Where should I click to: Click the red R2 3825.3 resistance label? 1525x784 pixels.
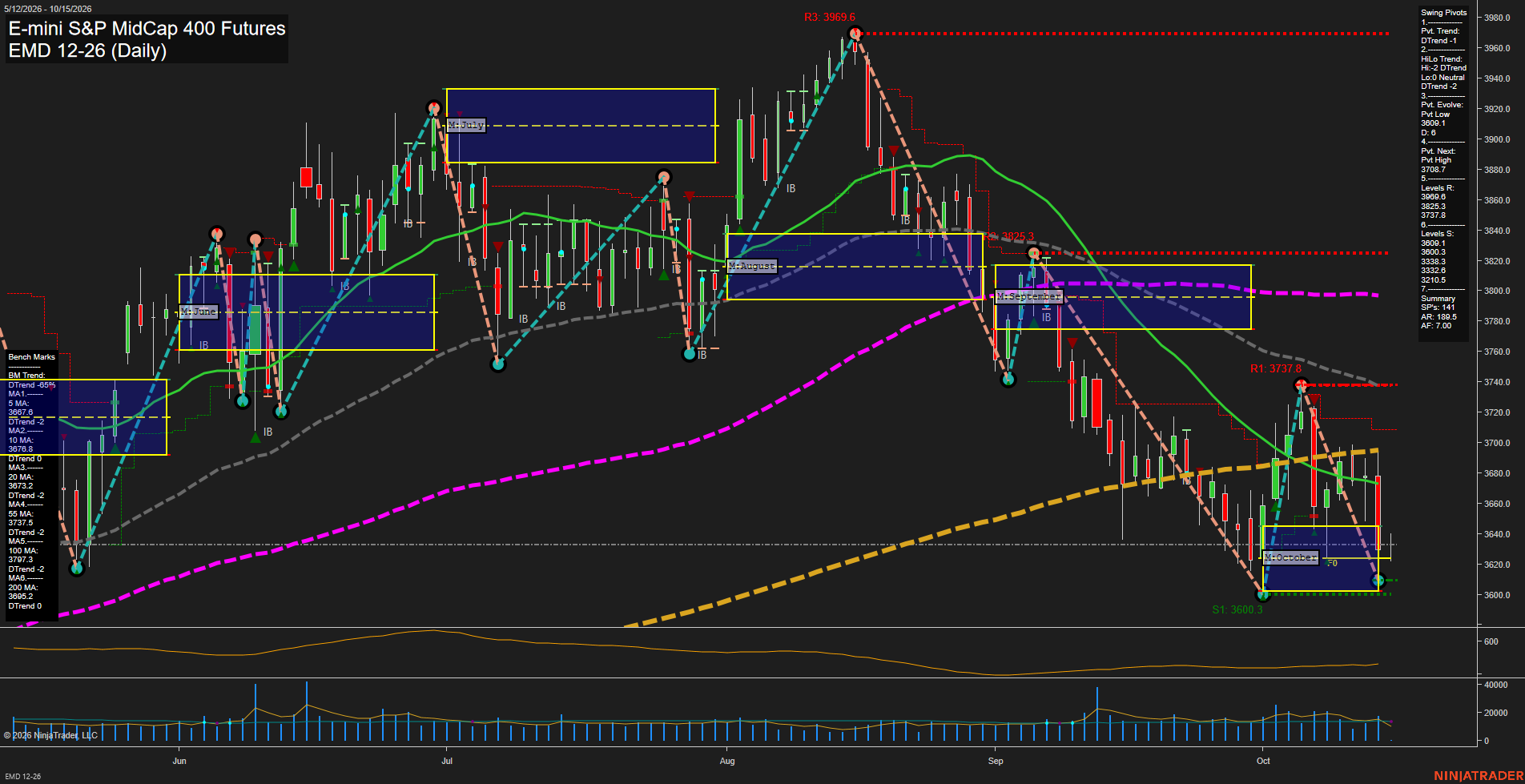click(1008, 237)
